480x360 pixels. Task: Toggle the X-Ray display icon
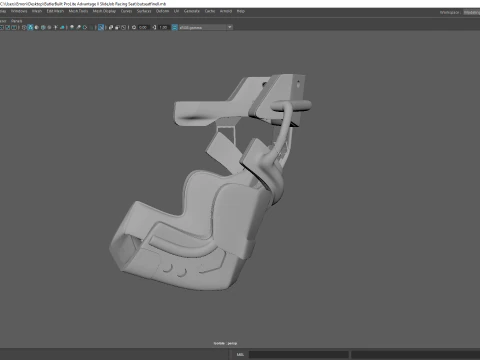click(x=111, y=27)
